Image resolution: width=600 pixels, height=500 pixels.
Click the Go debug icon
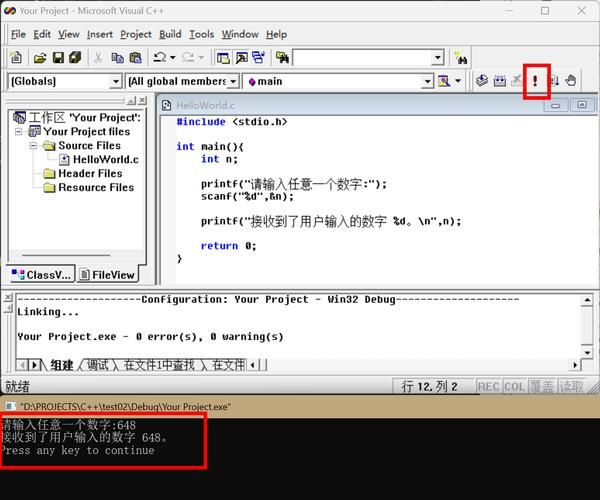554,81
